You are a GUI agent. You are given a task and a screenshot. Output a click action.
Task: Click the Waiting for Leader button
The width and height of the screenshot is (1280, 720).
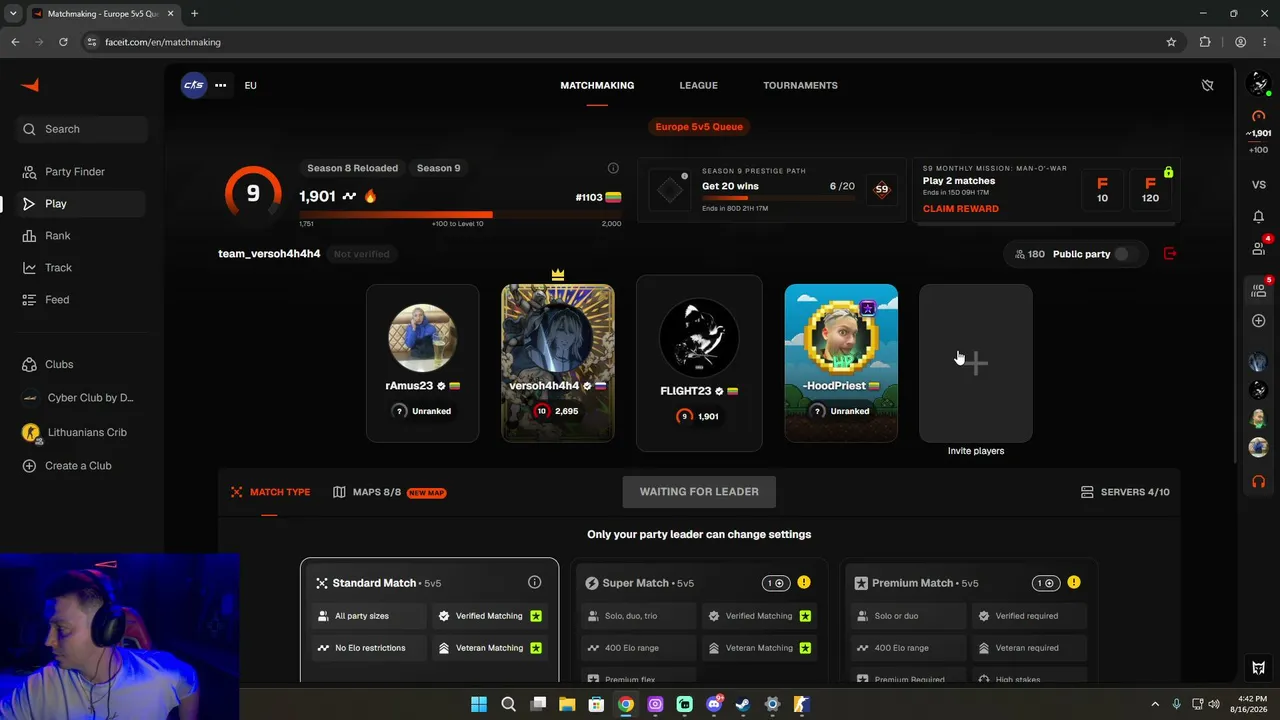(x=699, y=492)
